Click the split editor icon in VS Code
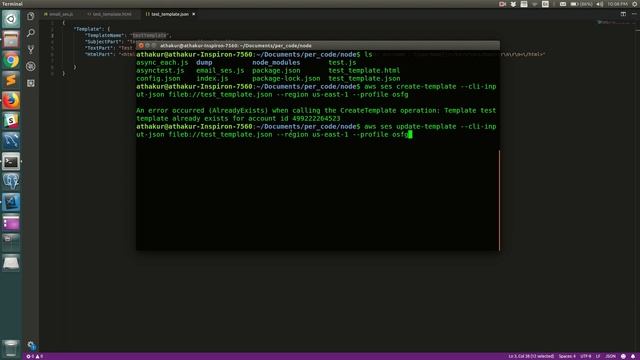This screenshot has width=640, height=360. coord(623,14)
